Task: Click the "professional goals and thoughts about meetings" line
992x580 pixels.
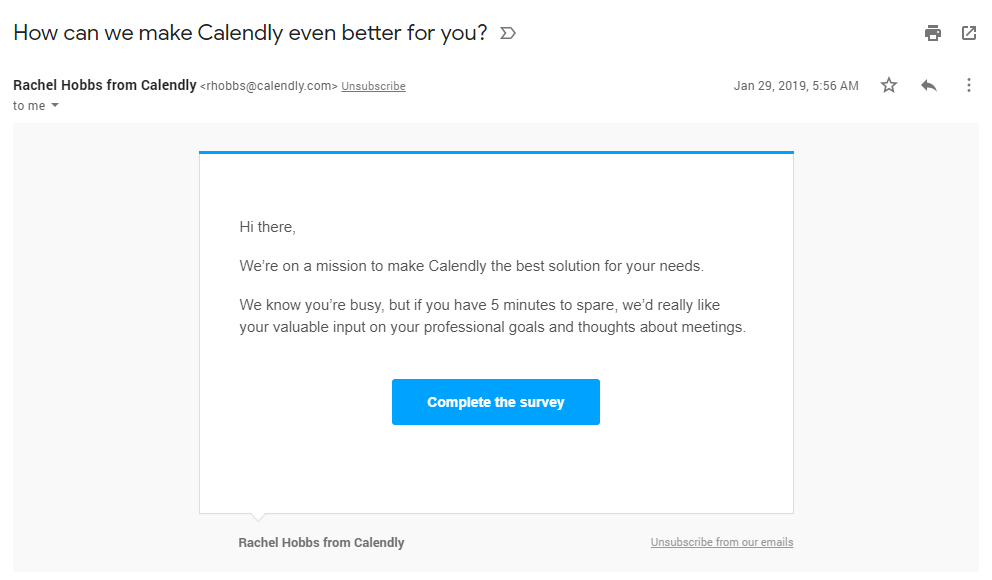Action: pyautogui.click(x=492, y=327)
